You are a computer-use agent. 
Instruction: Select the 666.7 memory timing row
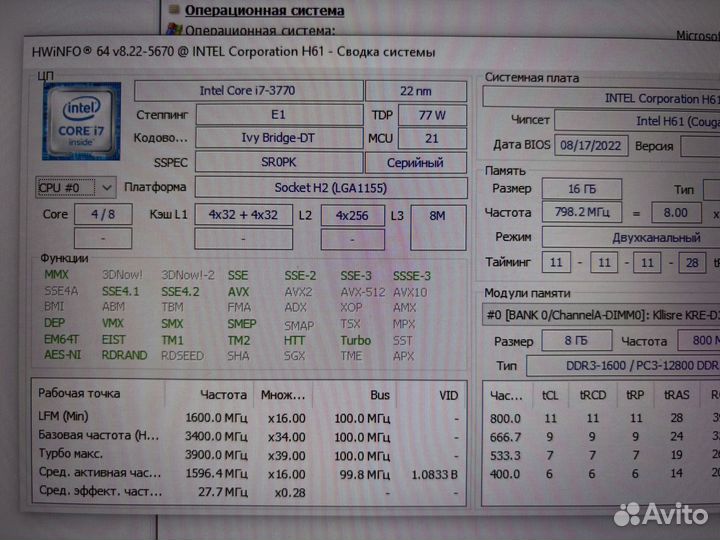602,437
